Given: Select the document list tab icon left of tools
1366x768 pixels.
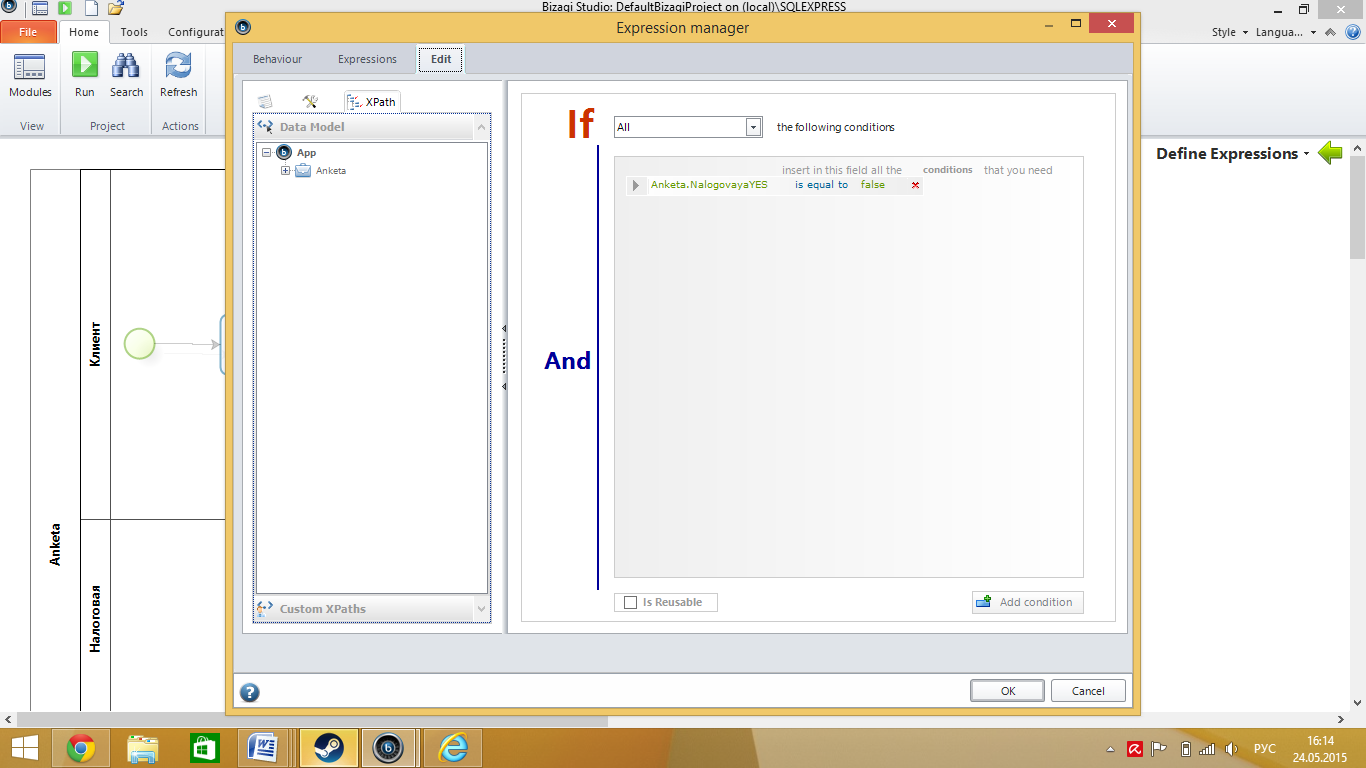Looking at the screenshot, I should (265, 102).
